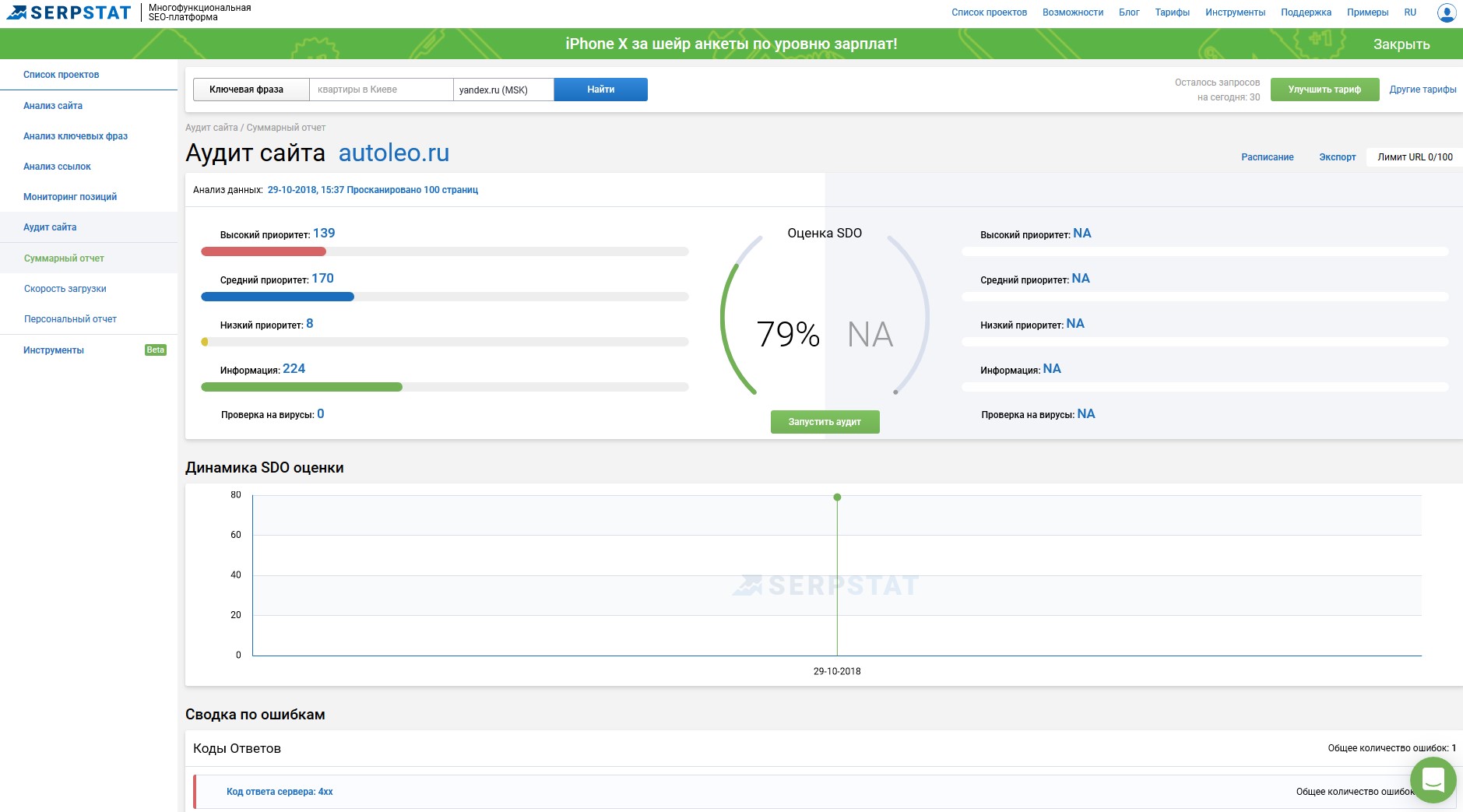Open the Экспорт link

click(1337, 157)
